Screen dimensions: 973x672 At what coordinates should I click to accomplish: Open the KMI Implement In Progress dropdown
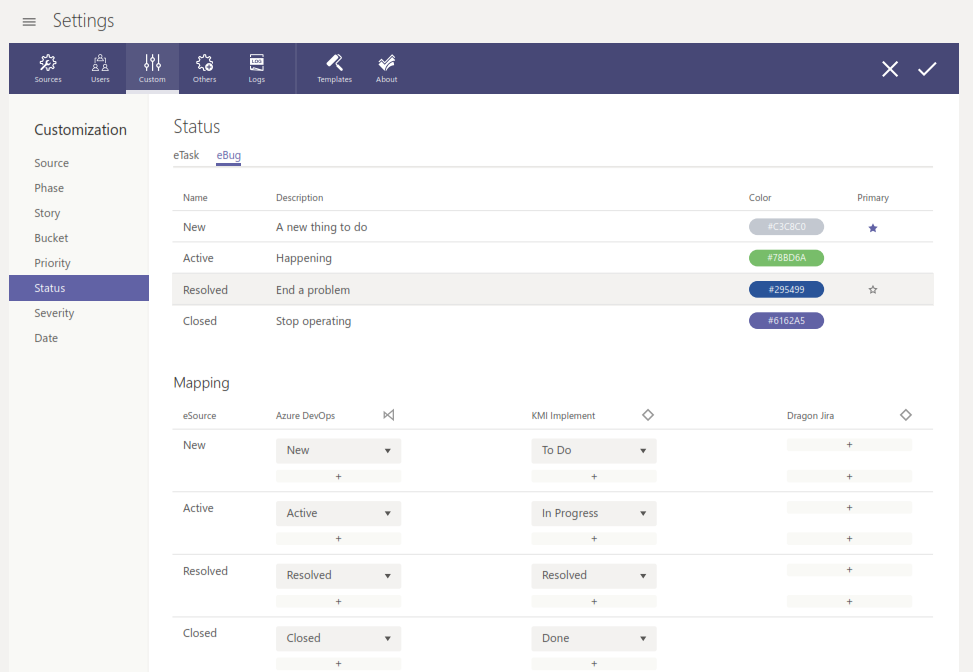tap(593, 514)
